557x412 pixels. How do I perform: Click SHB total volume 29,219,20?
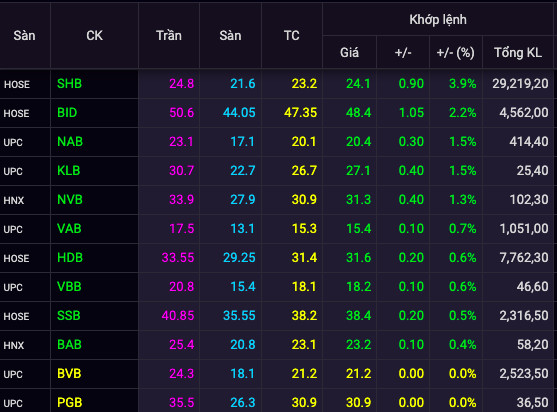520,84
